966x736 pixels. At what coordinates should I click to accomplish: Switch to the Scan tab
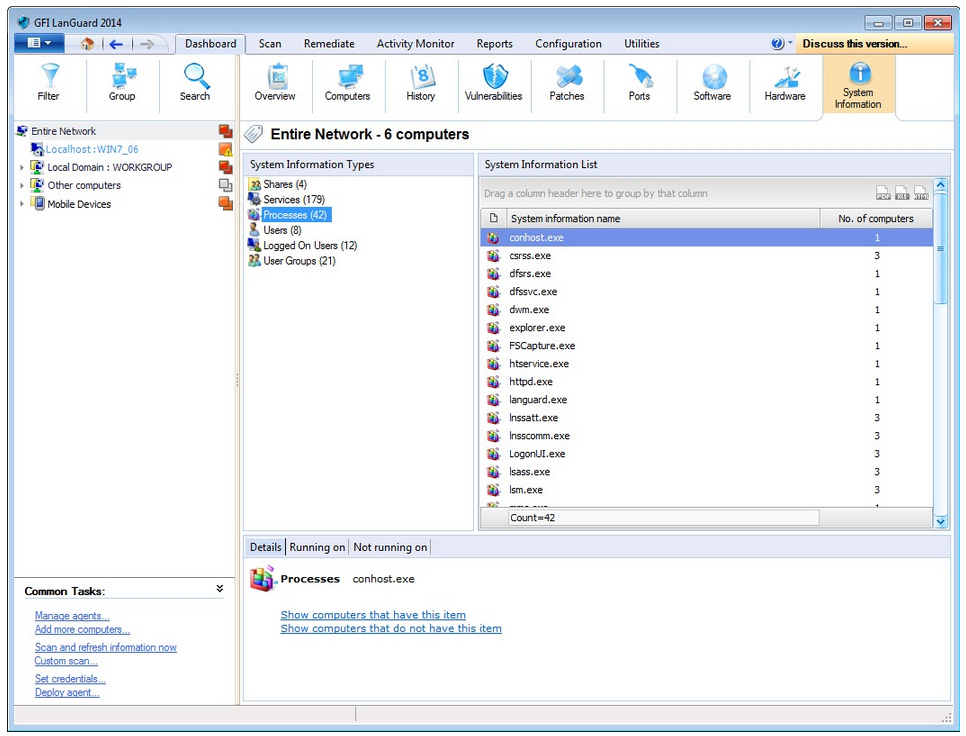click(x=270, y=44)
